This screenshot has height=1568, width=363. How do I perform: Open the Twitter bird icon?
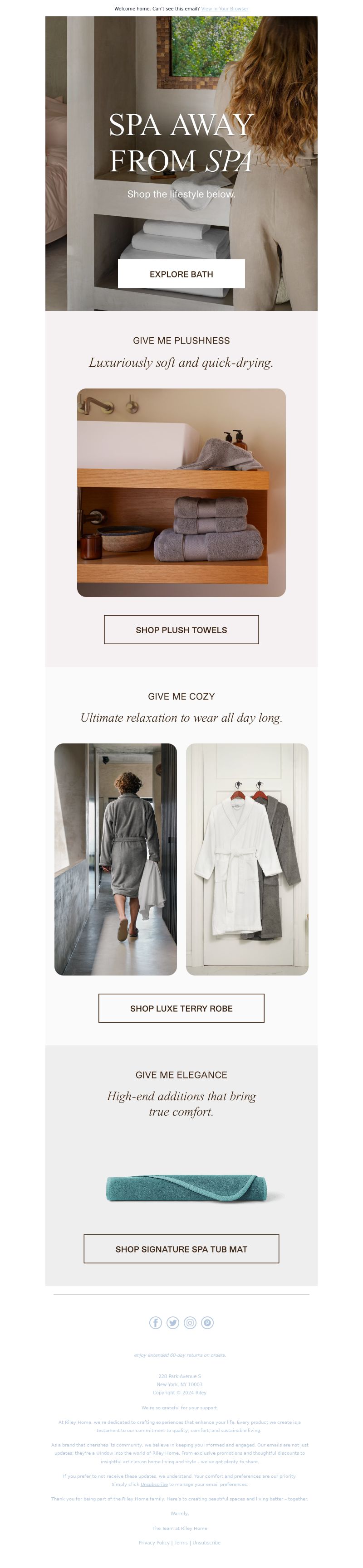click(173, 1322)
